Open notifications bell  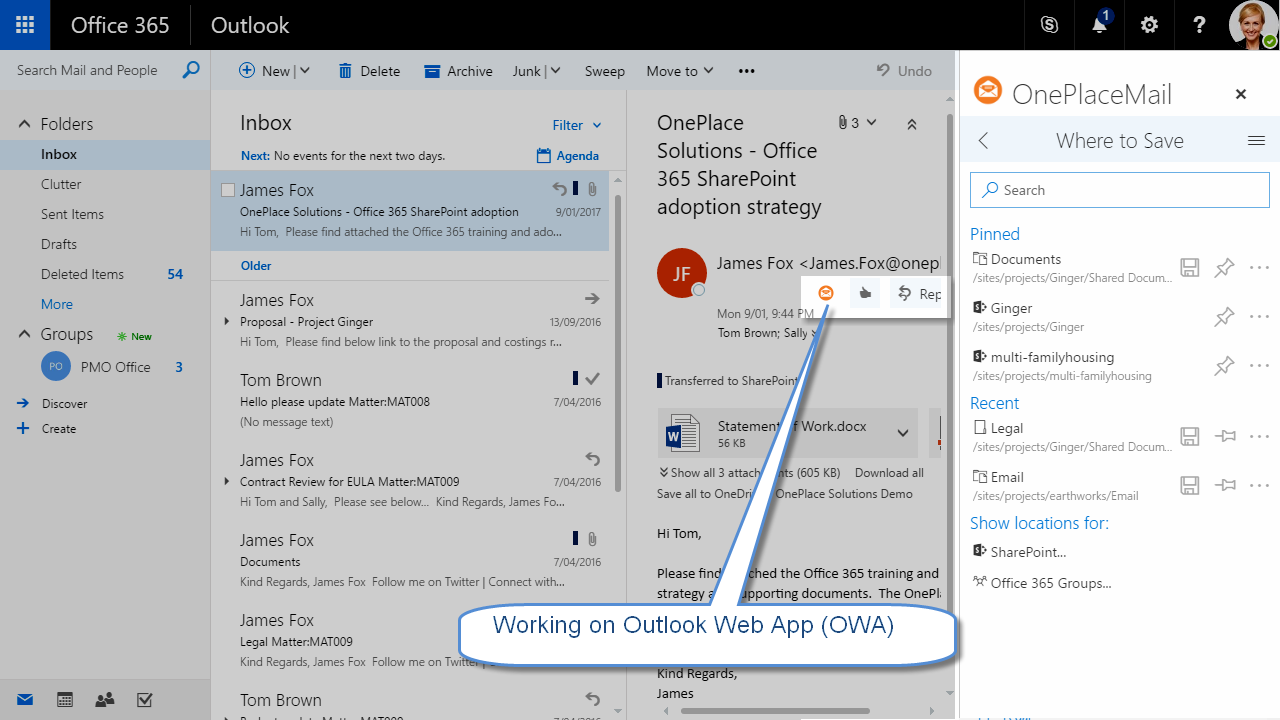(1100, 25)
